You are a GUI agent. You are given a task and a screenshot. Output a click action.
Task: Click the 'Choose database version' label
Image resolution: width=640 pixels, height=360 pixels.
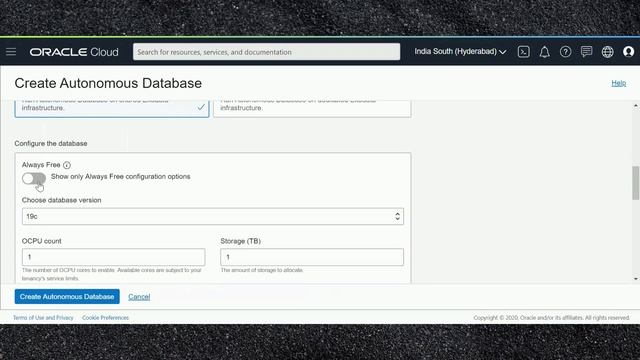point(62,200)
